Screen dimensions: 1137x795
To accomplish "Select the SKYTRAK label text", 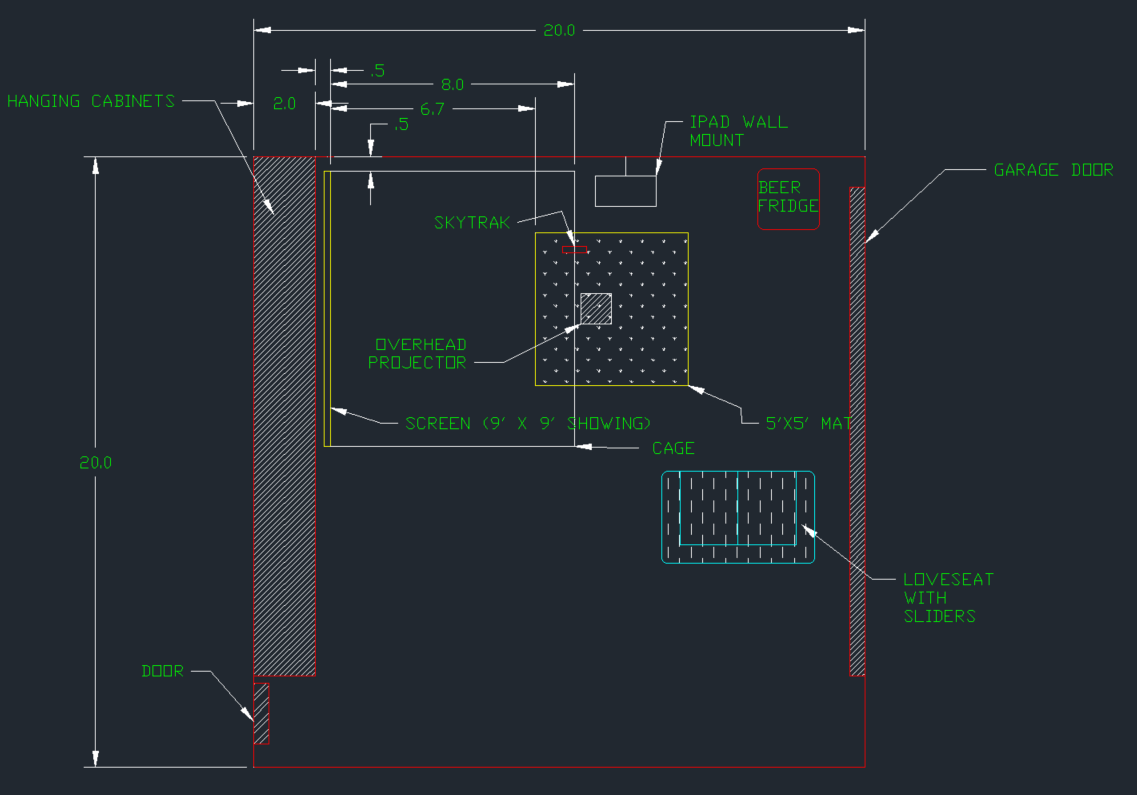I will click(x=472, y=223).
